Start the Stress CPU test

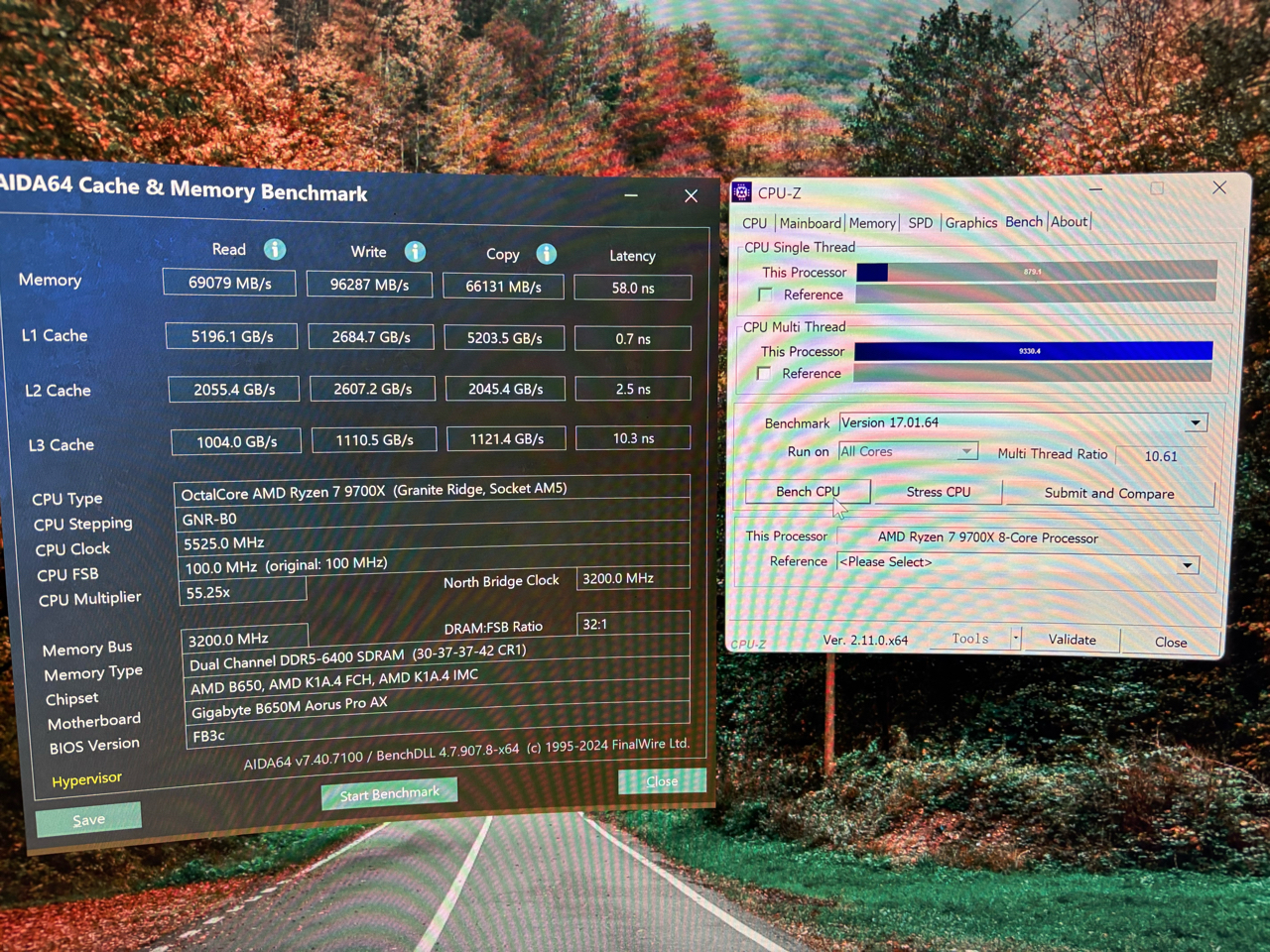(x=937, y=492)
